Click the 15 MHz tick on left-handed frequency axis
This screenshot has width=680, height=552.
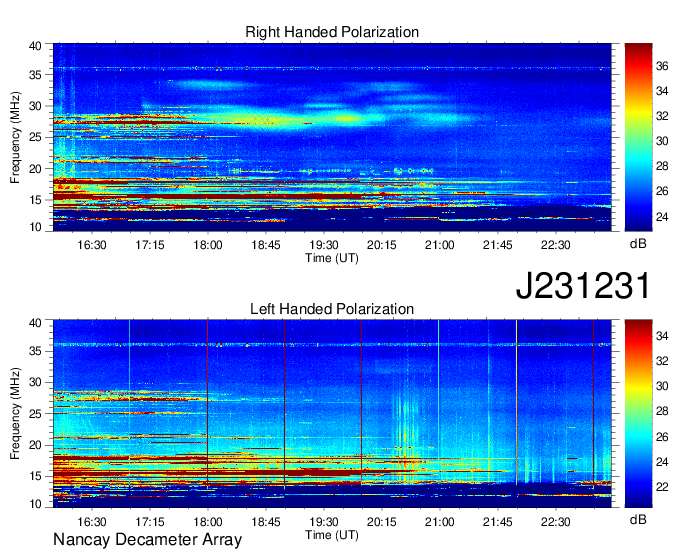[x=36, y=477]
